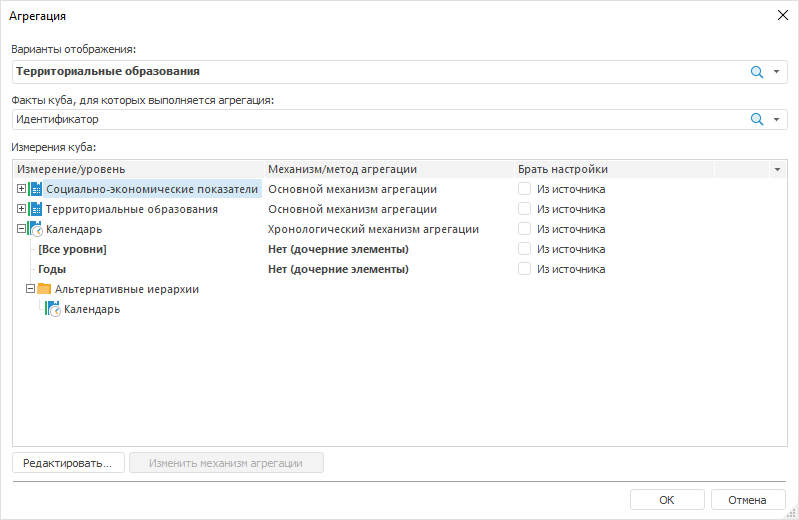Click the top-level Календарь dimension icon
Screen dimensions: 799x520
(36, 229)
